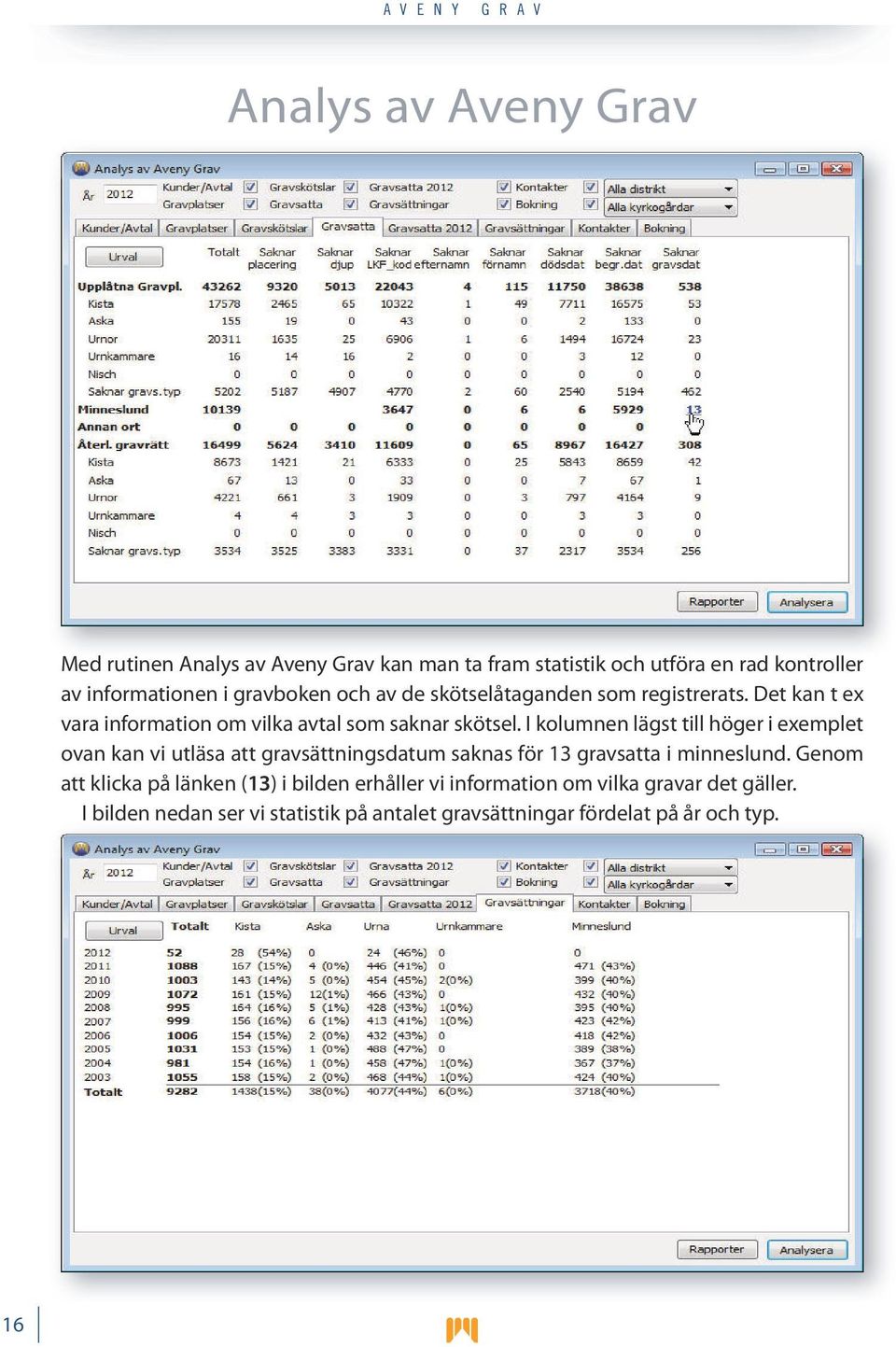Toggle Gravplatser checkbox in upper window
The image size is (896, 1347).
[x=250, y=204]
